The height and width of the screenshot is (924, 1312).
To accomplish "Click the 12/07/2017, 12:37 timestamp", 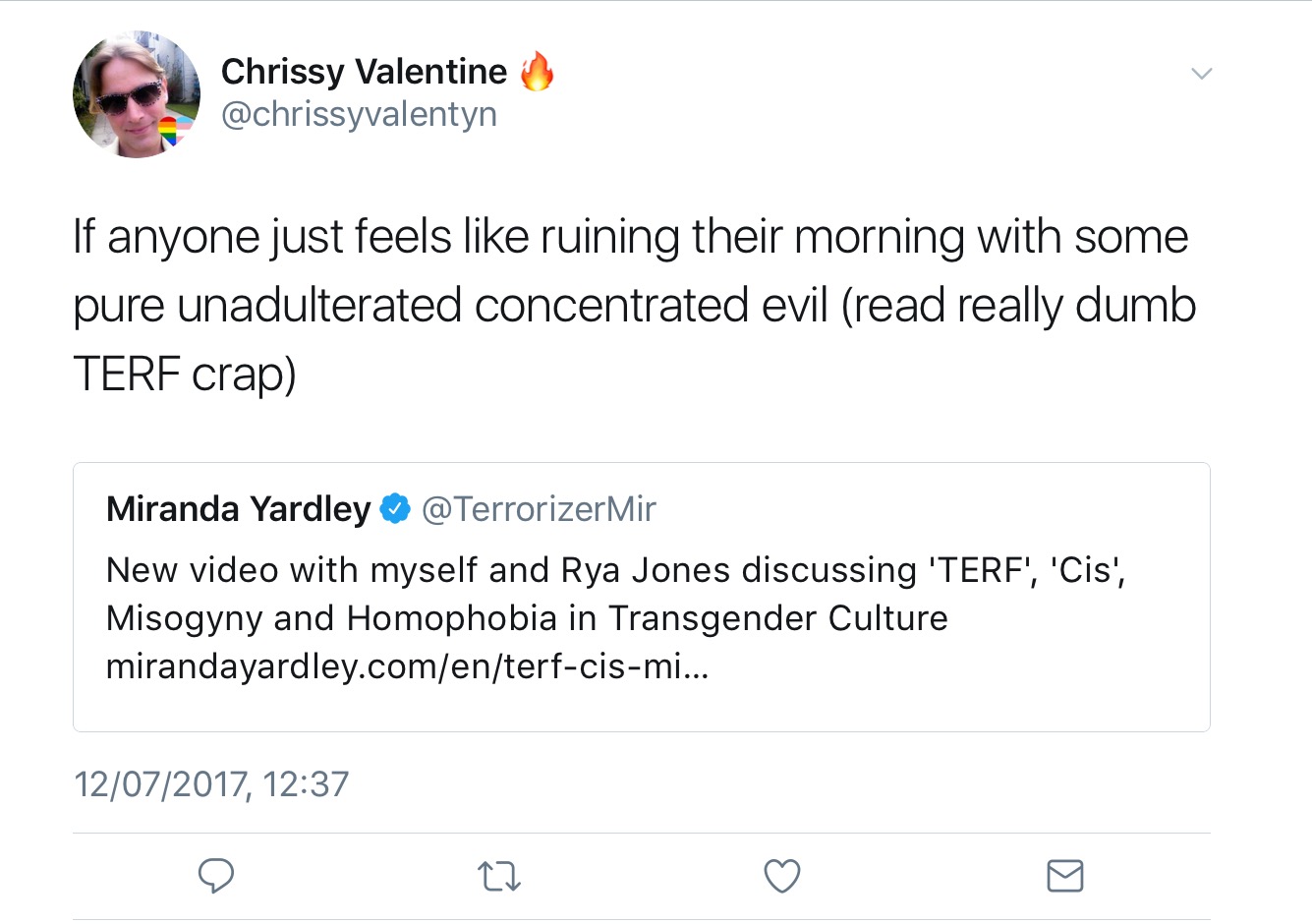I will [211, 784].
